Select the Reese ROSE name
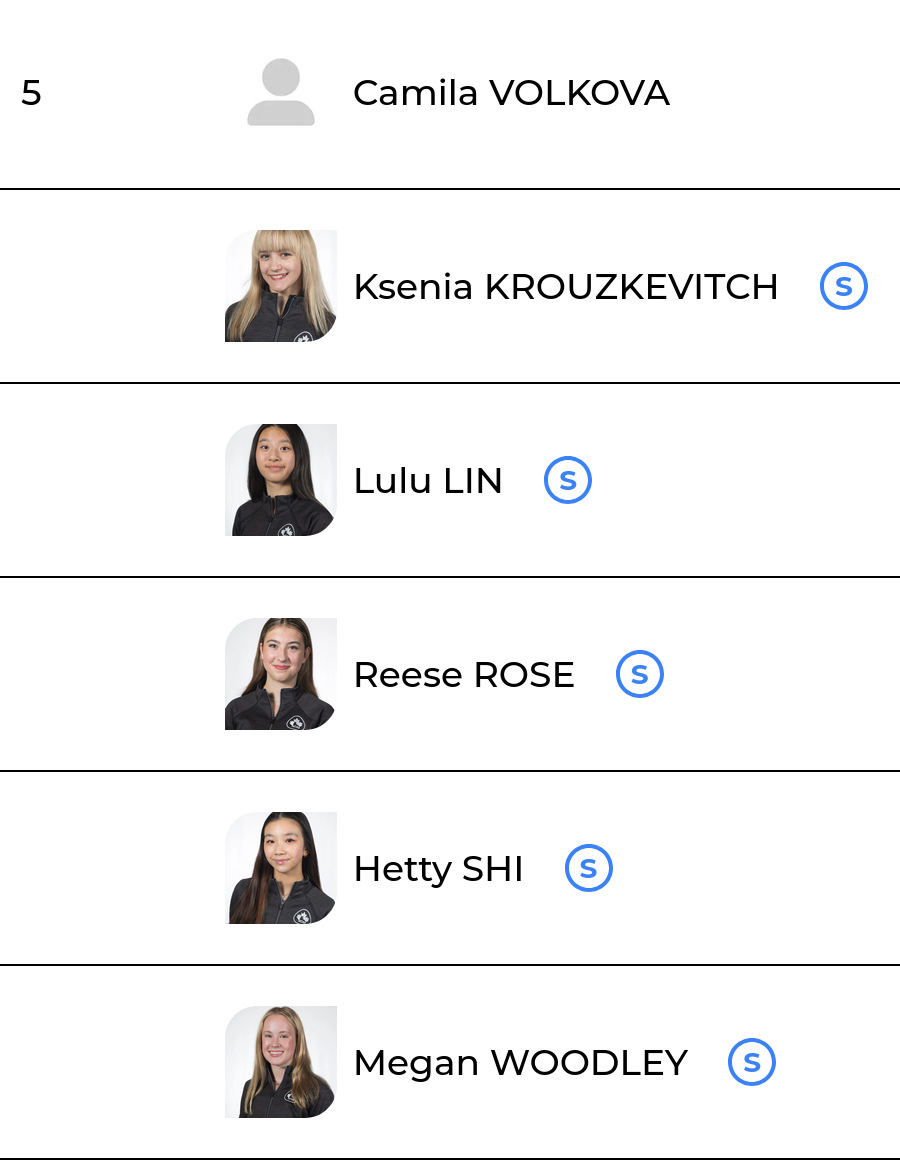Image resolution: width=900 pixels, height=1160 pixels. [463, 675]
